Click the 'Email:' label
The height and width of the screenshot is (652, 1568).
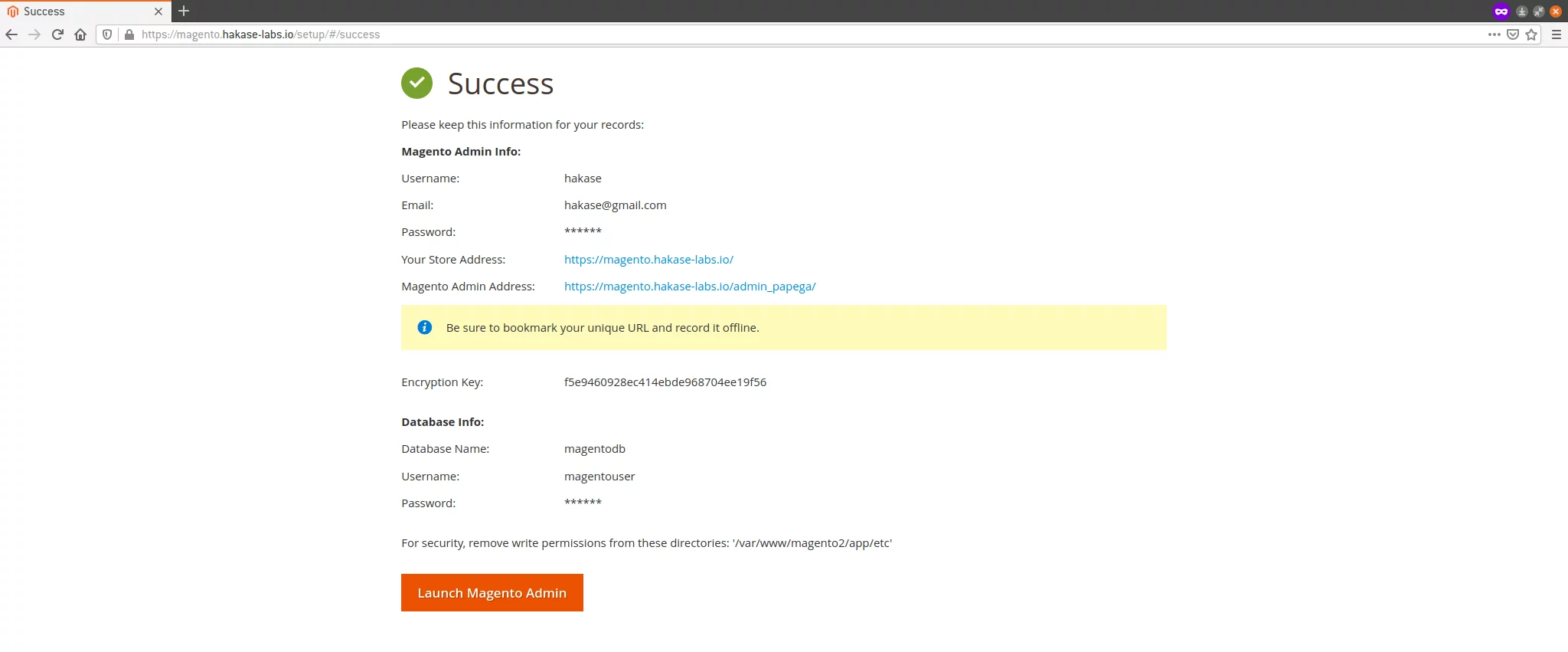click(417, 205)
